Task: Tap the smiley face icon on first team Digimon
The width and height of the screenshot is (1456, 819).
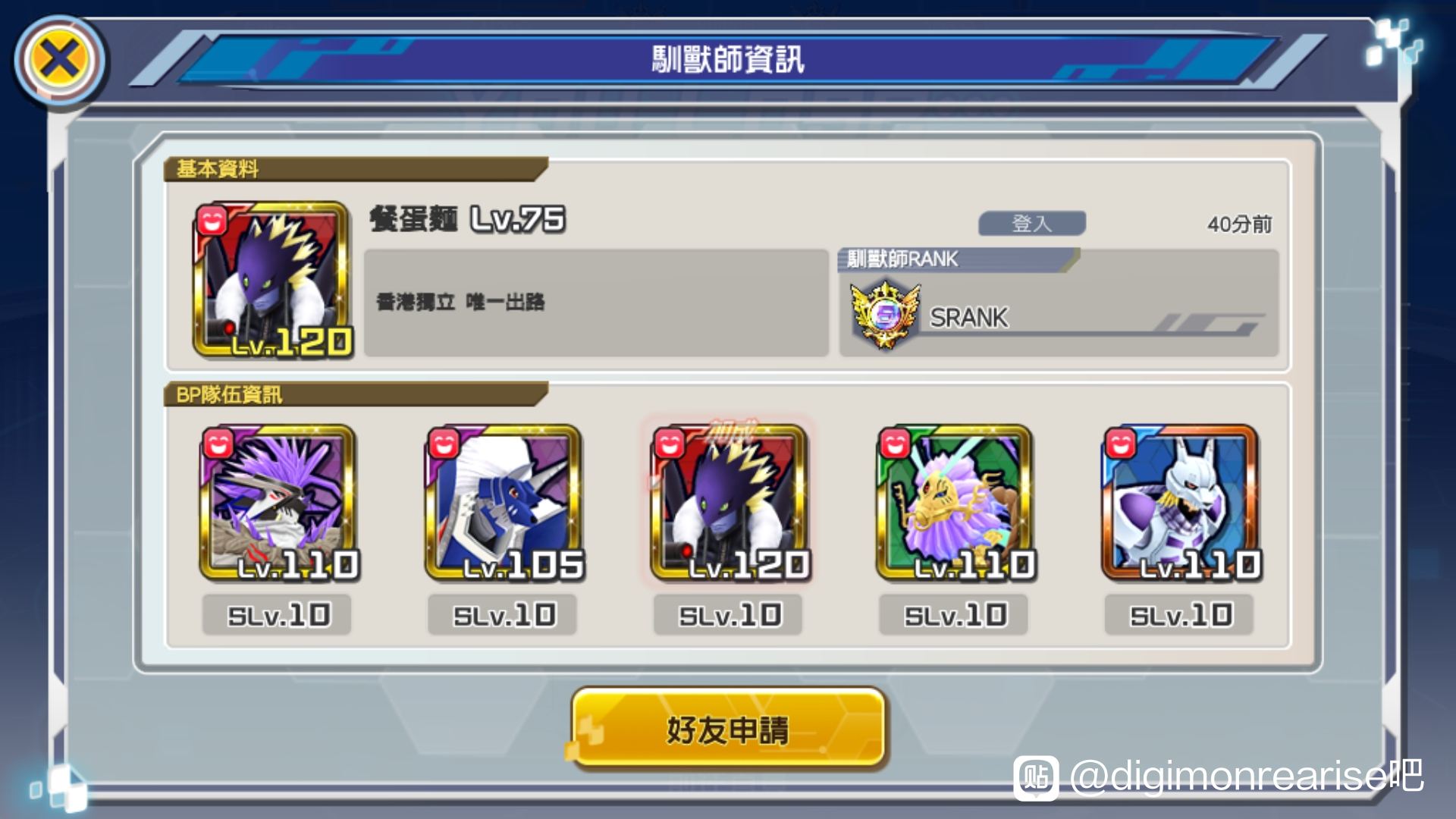Action: 218,443
